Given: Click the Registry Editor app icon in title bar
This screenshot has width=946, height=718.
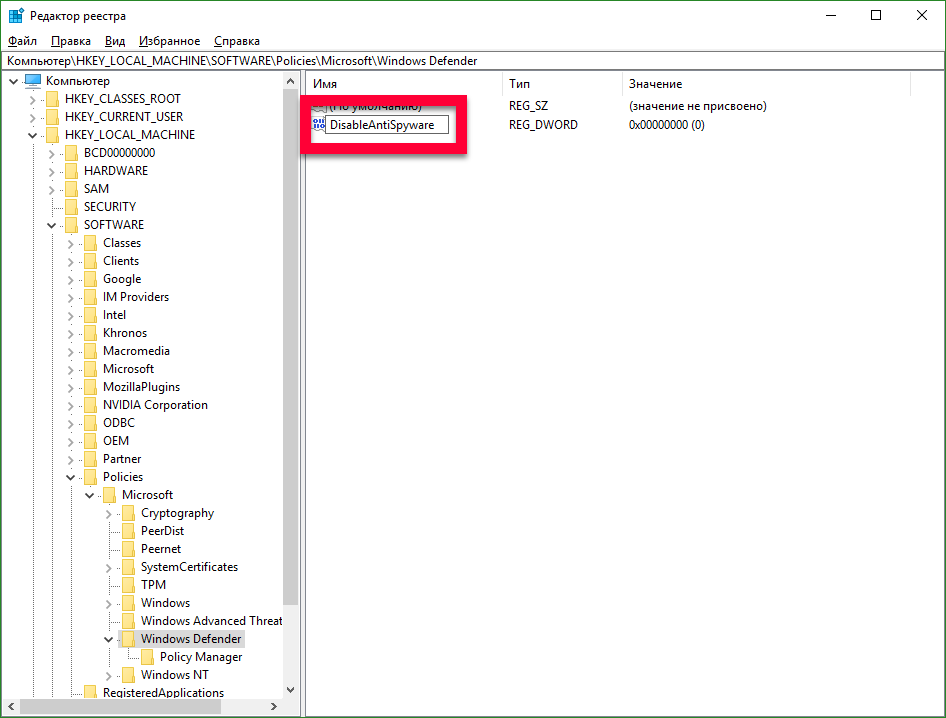Looking at the screenshot, I should click(16, 16).
